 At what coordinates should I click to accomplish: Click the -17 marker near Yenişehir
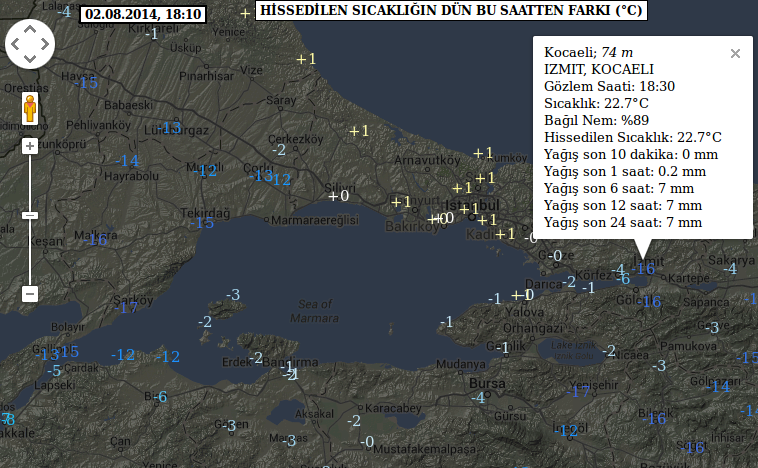point(579,391)
